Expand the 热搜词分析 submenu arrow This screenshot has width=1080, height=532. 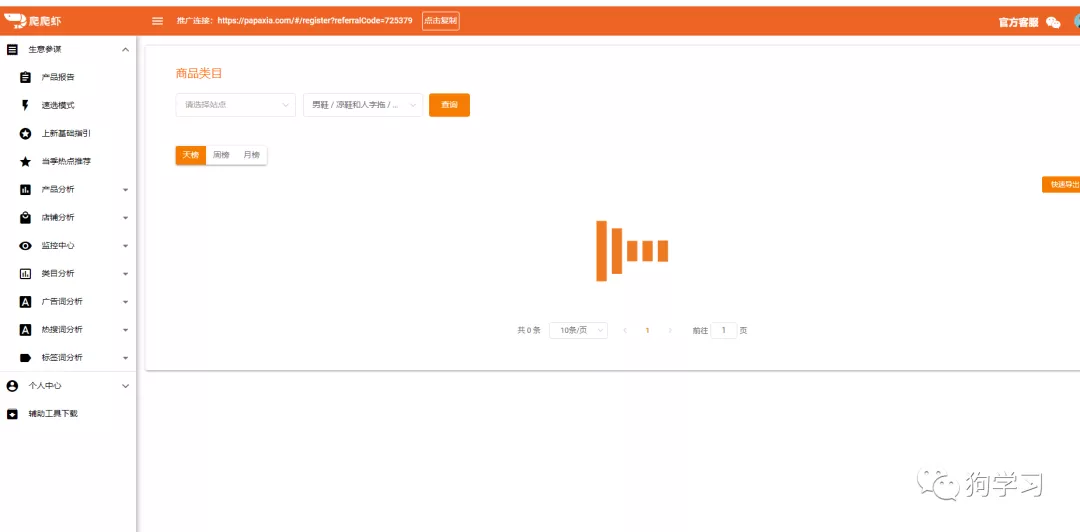click(x=125, y=330)
